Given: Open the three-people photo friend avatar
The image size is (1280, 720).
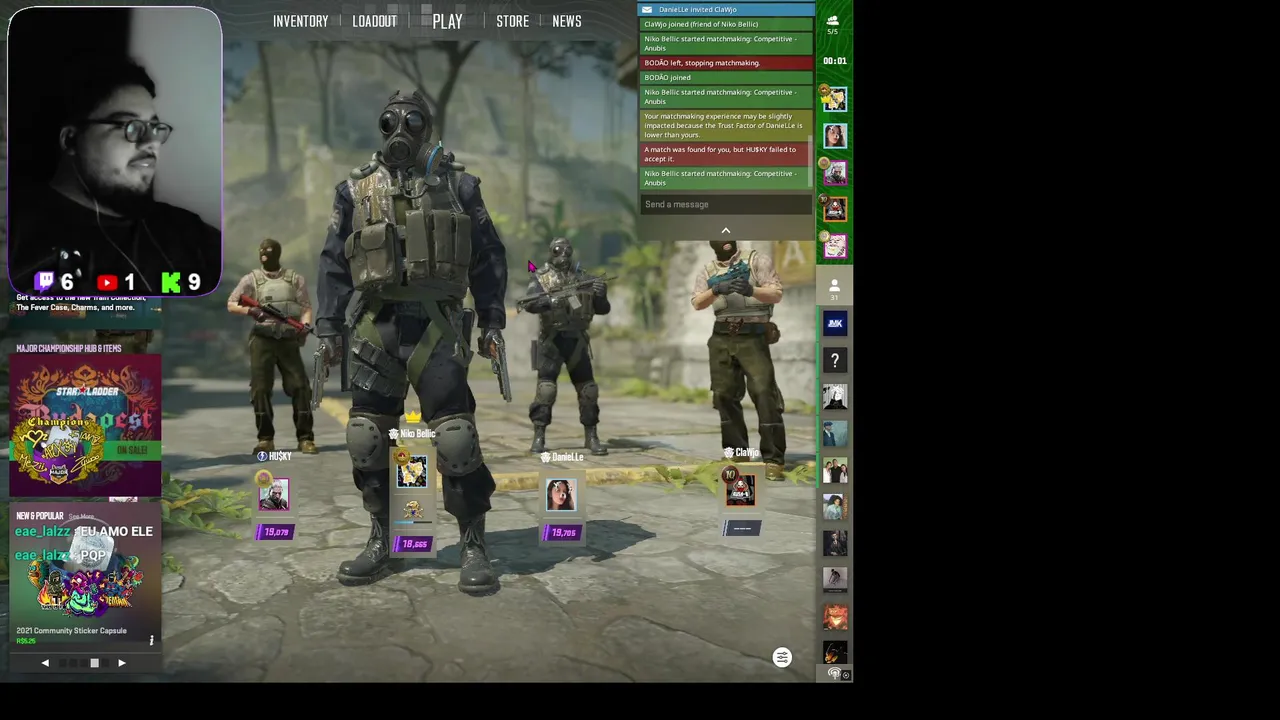Looking at the screenshot, I should (x=835, y=470).
